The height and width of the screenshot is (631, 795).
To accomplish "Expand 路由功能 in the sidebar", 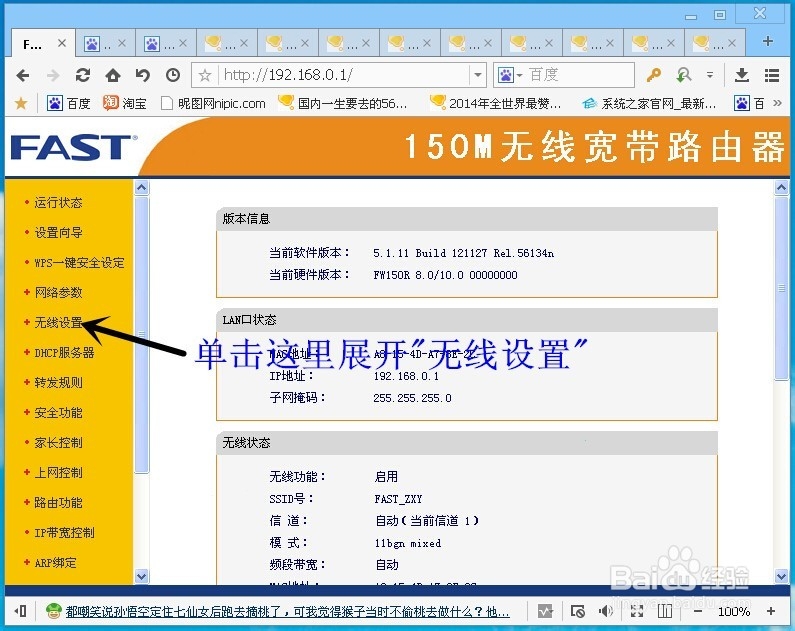I will click(58, 503).
